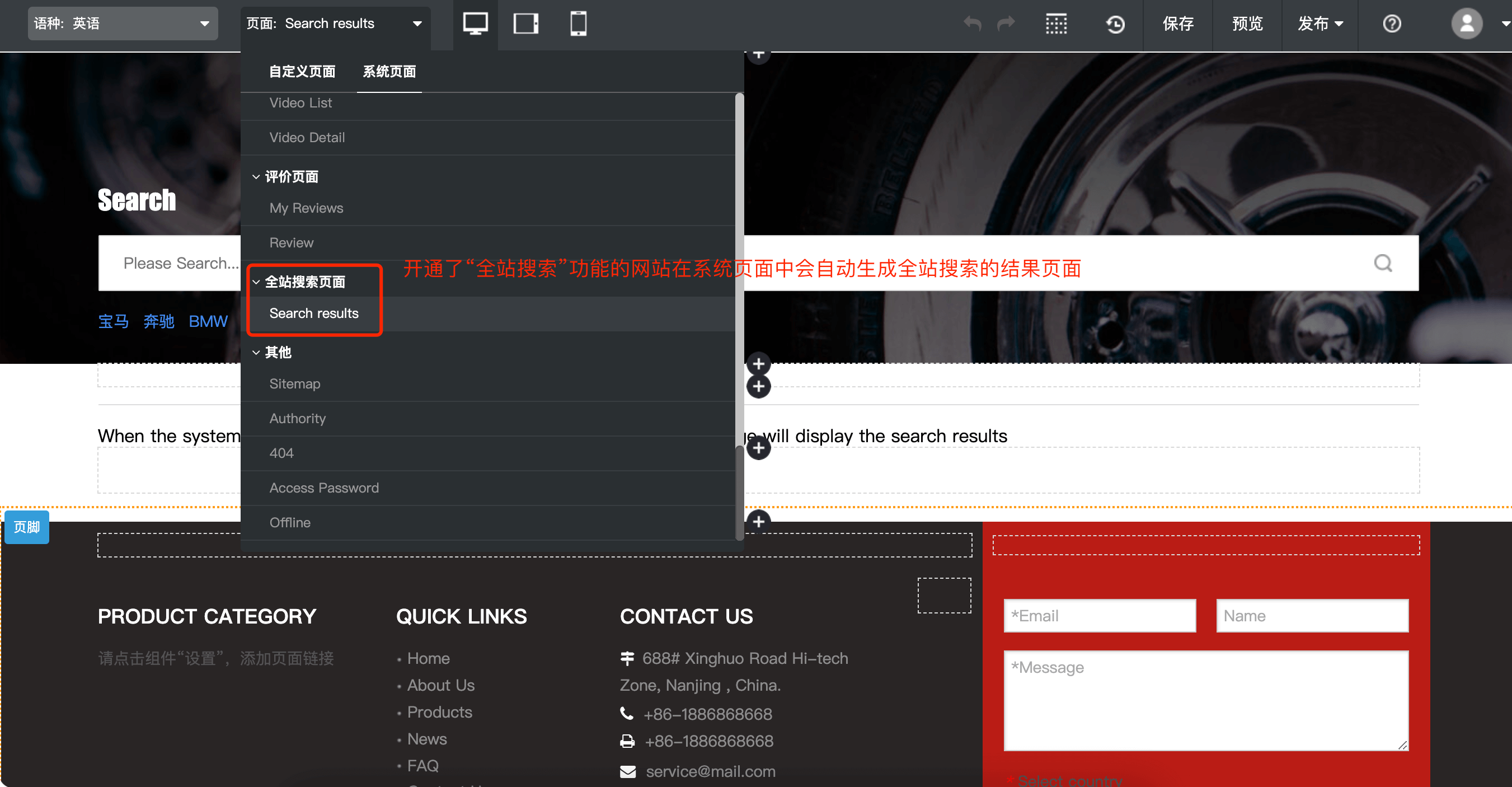Click the grid layout icon in toolbar

click(x=1056, y=24)
